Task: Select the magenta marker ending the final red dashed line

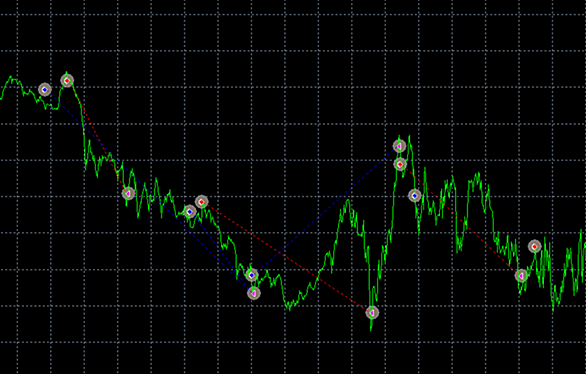Action: 521,276
